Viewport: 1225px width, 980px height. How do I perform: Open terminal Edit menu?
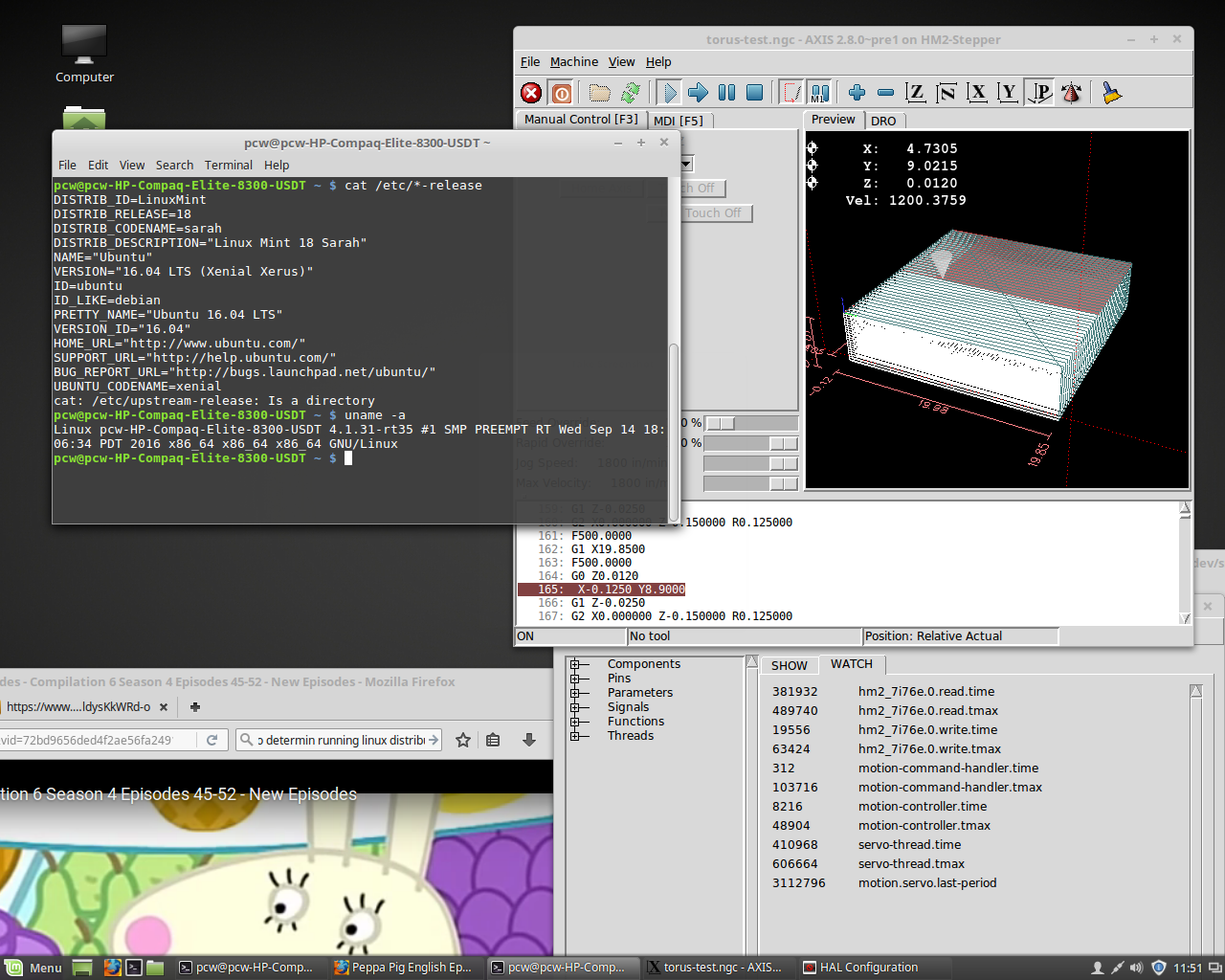[x=98, y=166]
